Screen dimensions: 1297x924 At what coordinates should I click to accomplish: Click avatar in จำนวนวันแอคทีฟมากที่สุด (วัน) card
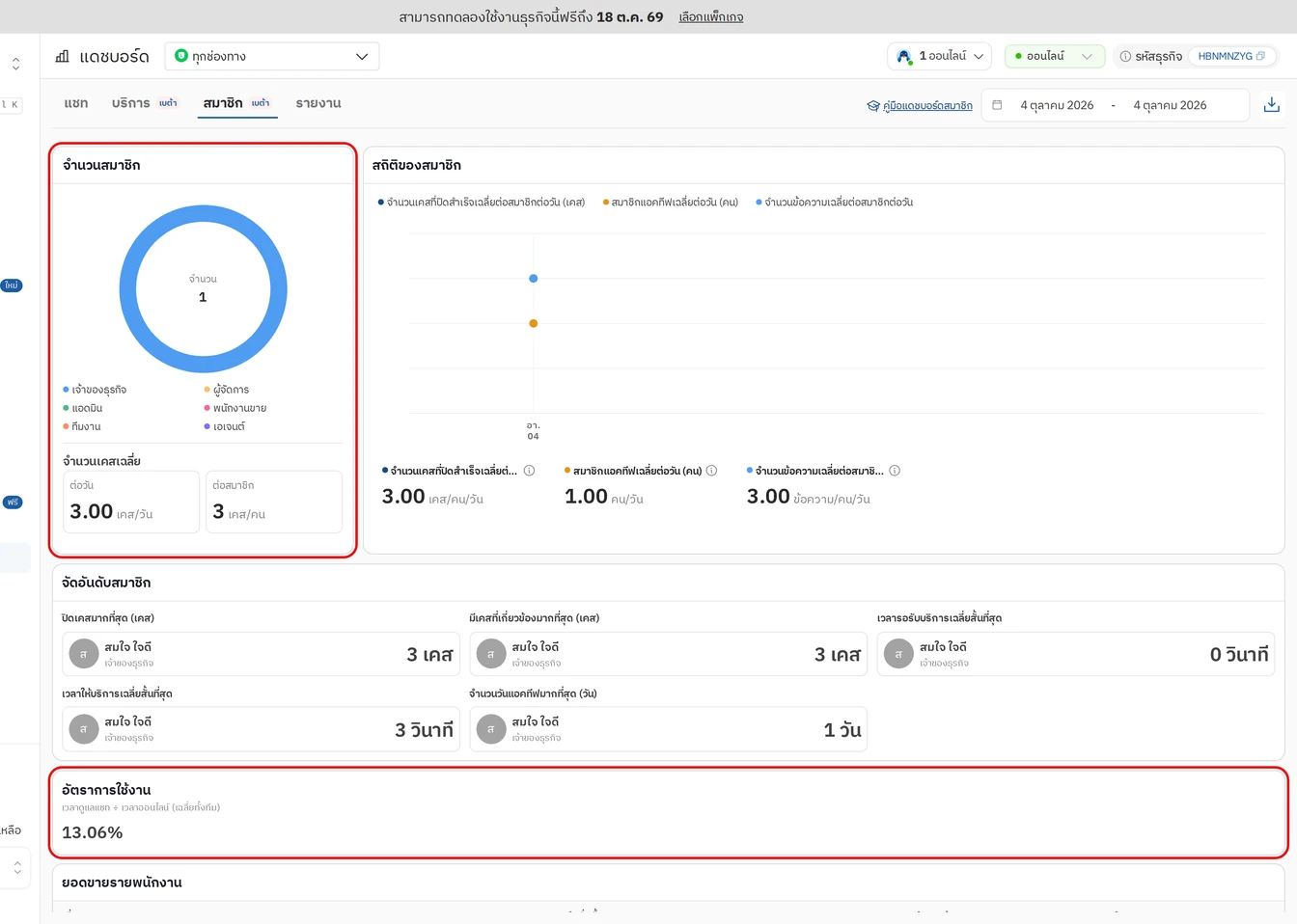pos(491,729)
